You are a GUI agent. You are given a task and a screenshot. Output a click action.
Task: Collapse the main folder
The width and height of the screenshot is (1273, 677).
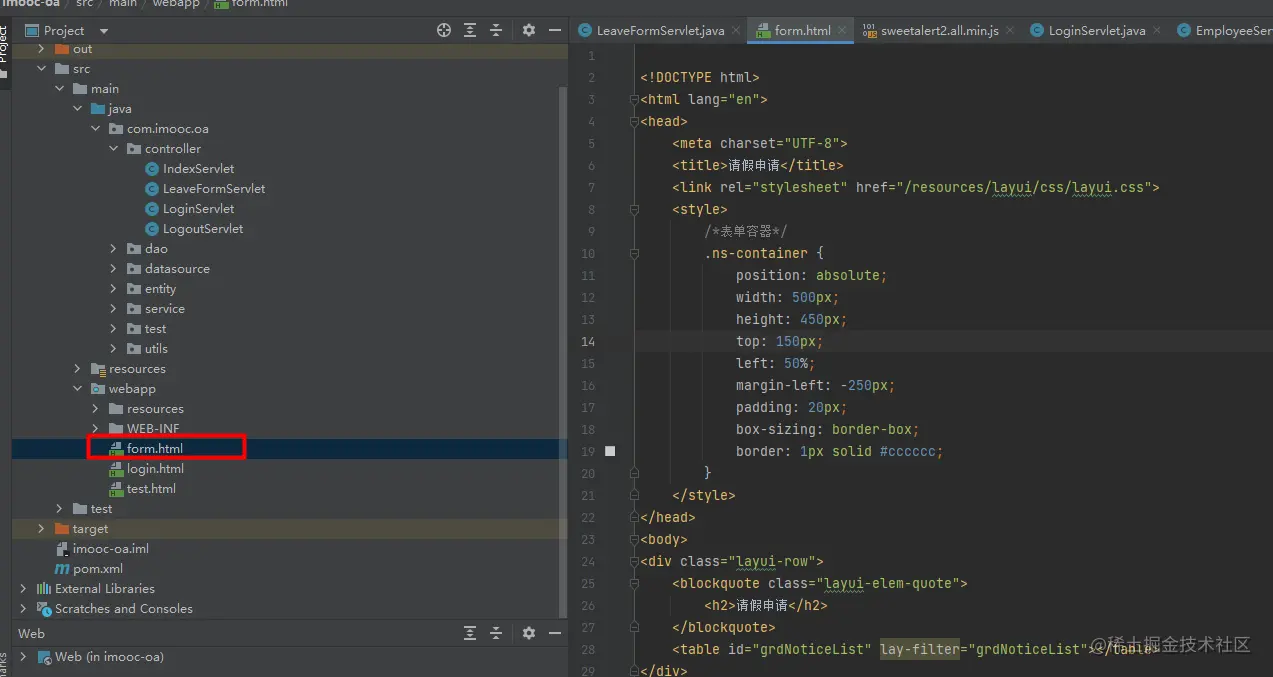[59, 89]
